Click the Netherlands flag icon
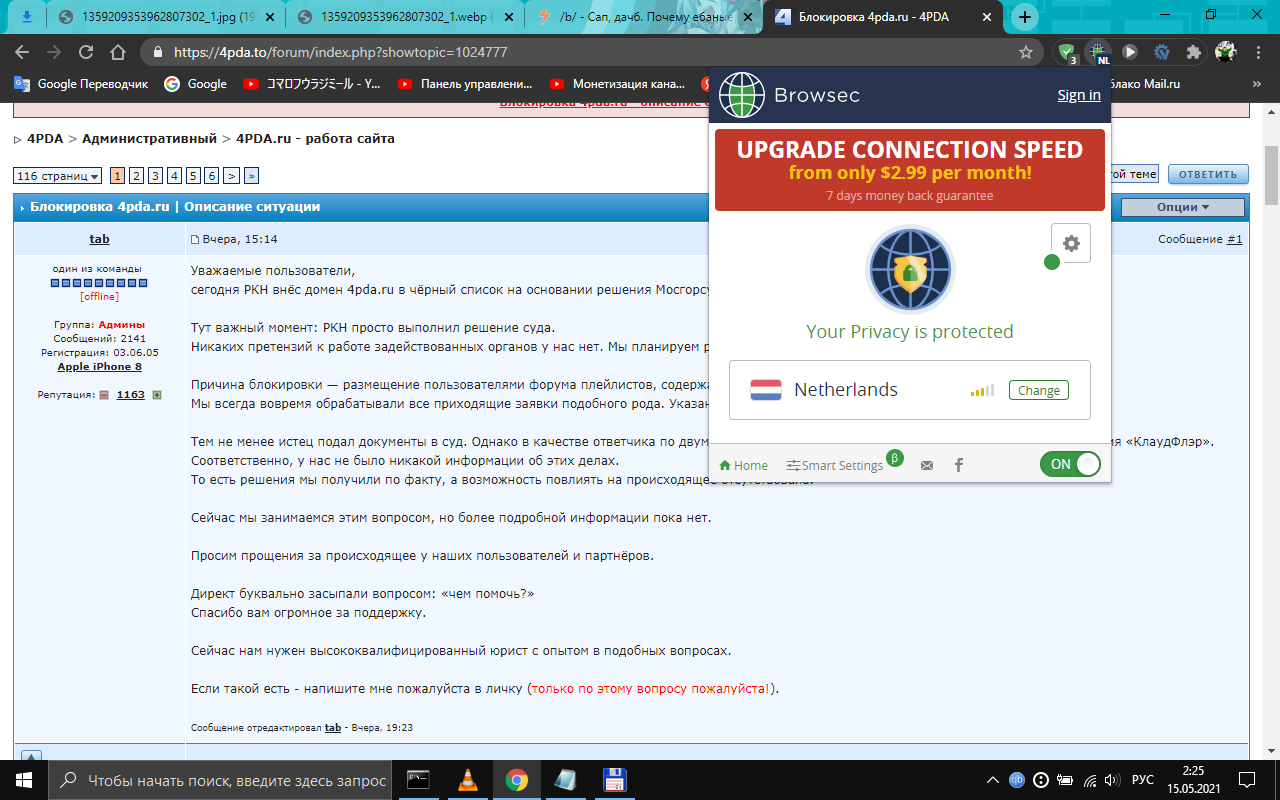 click(766, 389)
